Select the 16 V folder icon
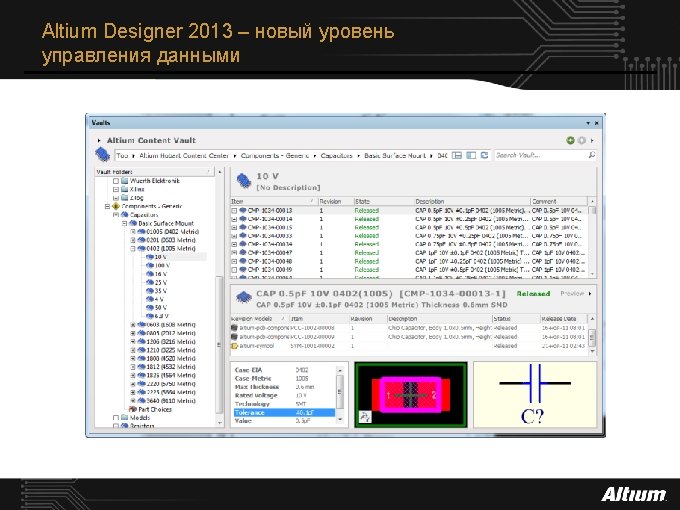 pyautogui.click(x=150, y=274)
